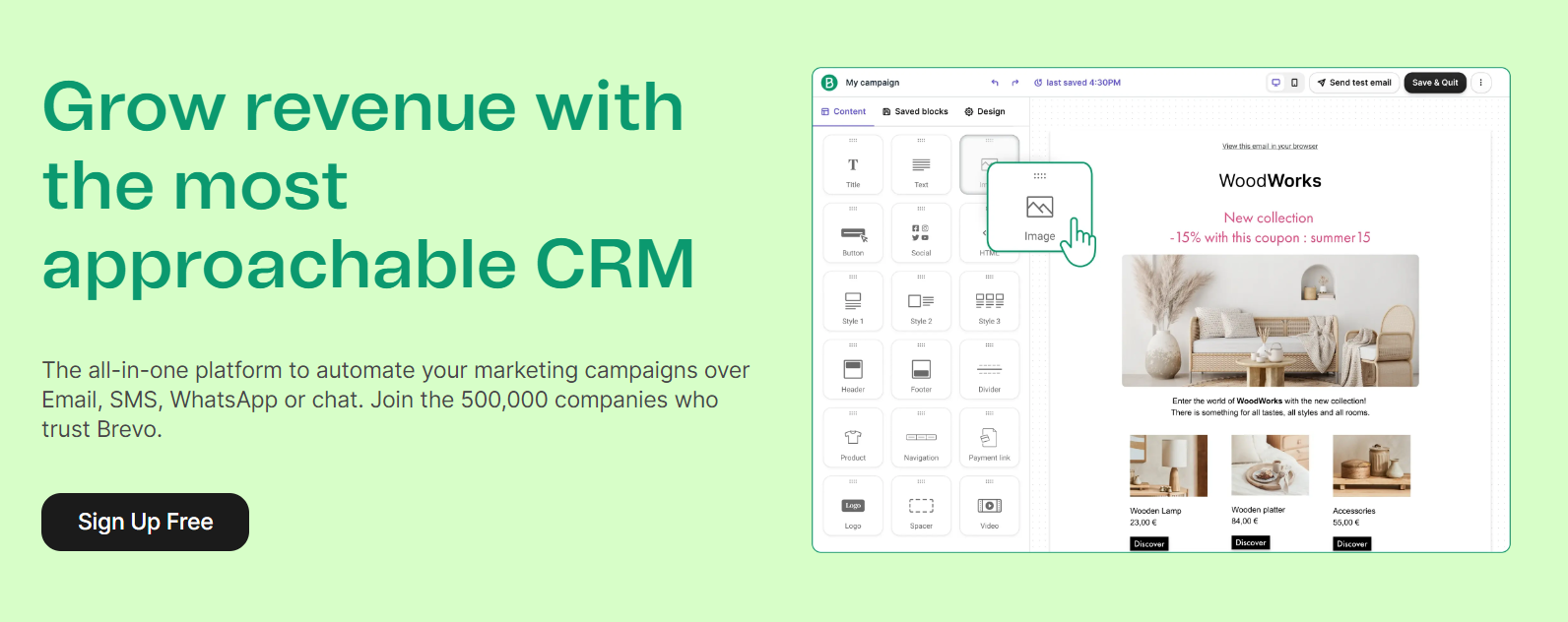Select the Divider block icon

989,370
